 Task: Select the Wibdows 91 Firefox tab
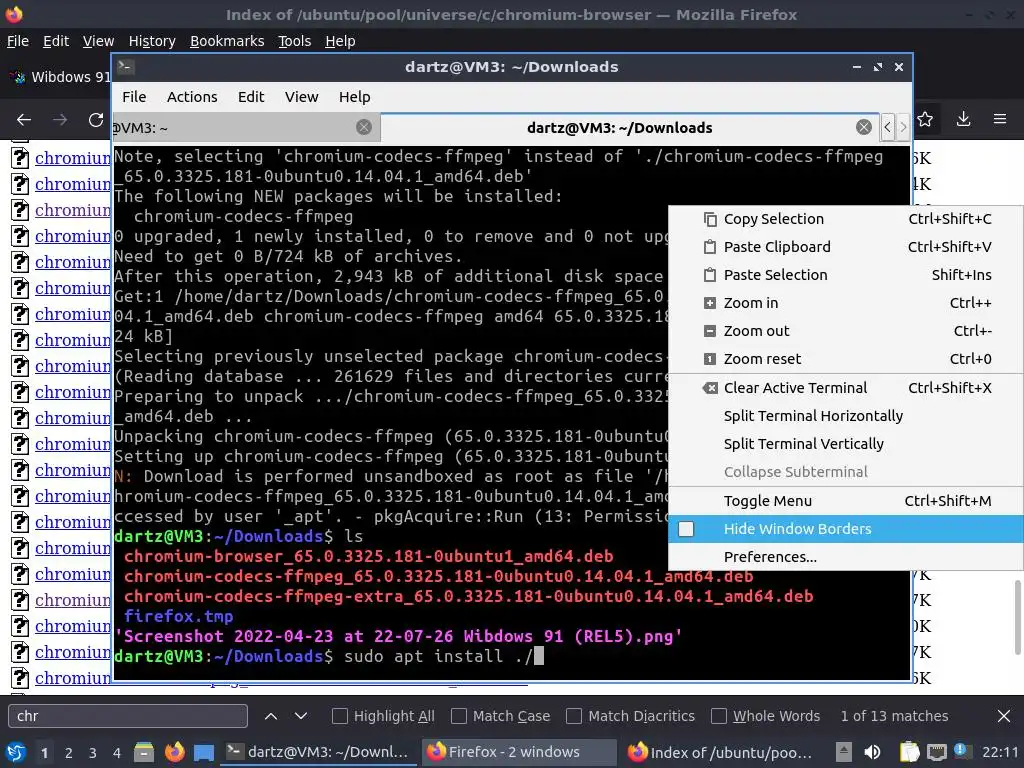(60, 77)
